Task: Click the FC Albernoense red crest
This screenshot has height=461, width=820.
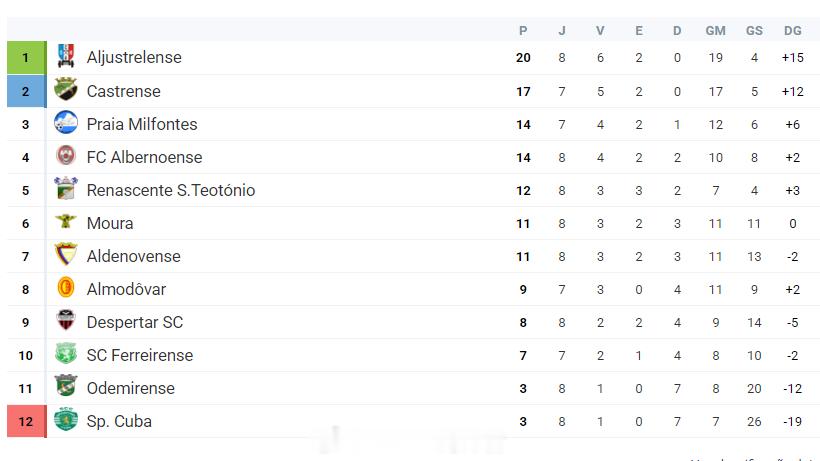Action: click(x=66, y=156)
